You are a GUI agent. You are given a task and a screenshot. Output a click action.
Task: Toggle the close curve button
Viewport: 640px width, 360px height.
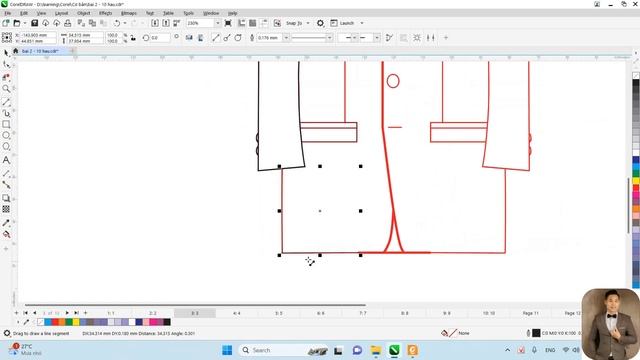[x=389, y=38]
